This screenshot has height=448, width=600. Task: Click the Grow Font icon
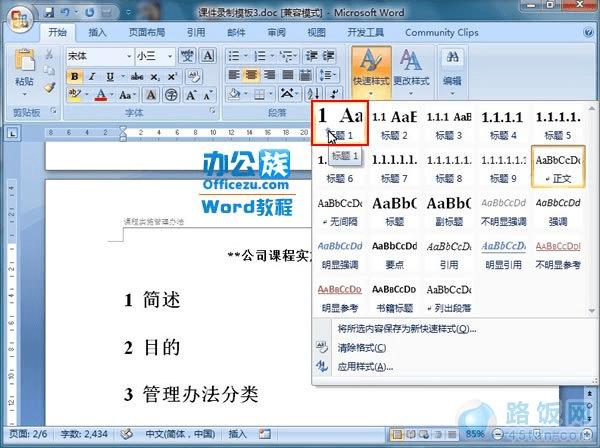pyautogui.click(x=191, y=94)
